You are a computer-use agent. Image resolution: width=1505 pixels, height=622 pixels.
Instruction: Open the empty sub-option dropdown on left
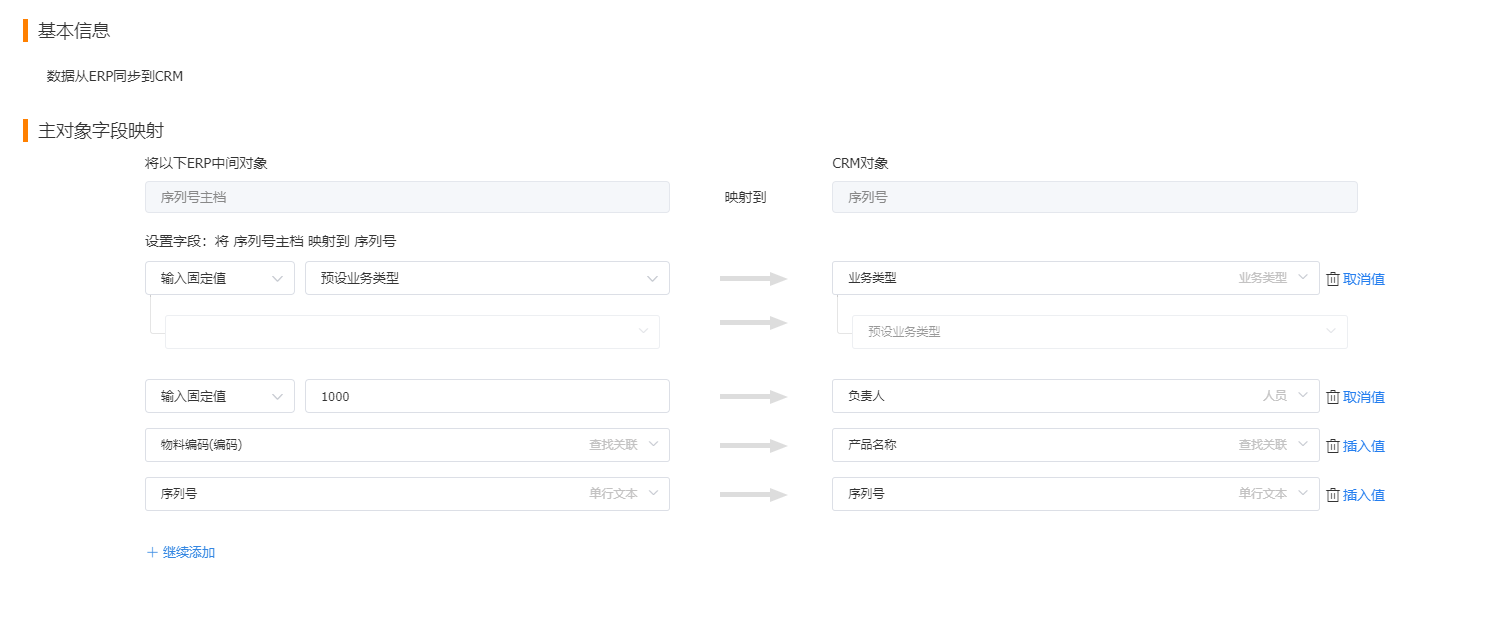[412, 331]
